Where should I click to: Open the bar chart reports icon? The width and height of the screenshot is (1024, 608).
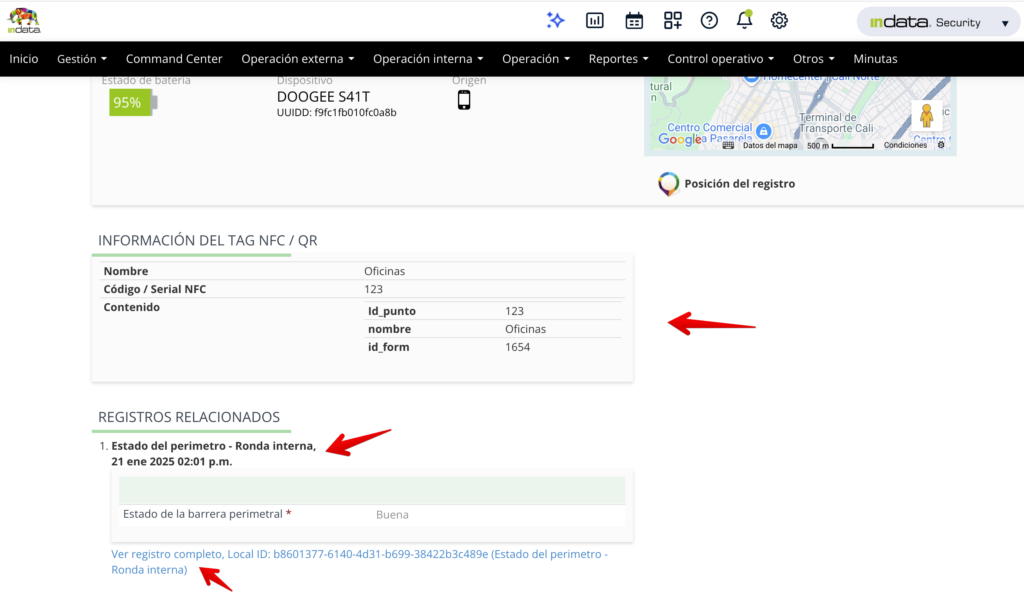click(x=595, y=20)
